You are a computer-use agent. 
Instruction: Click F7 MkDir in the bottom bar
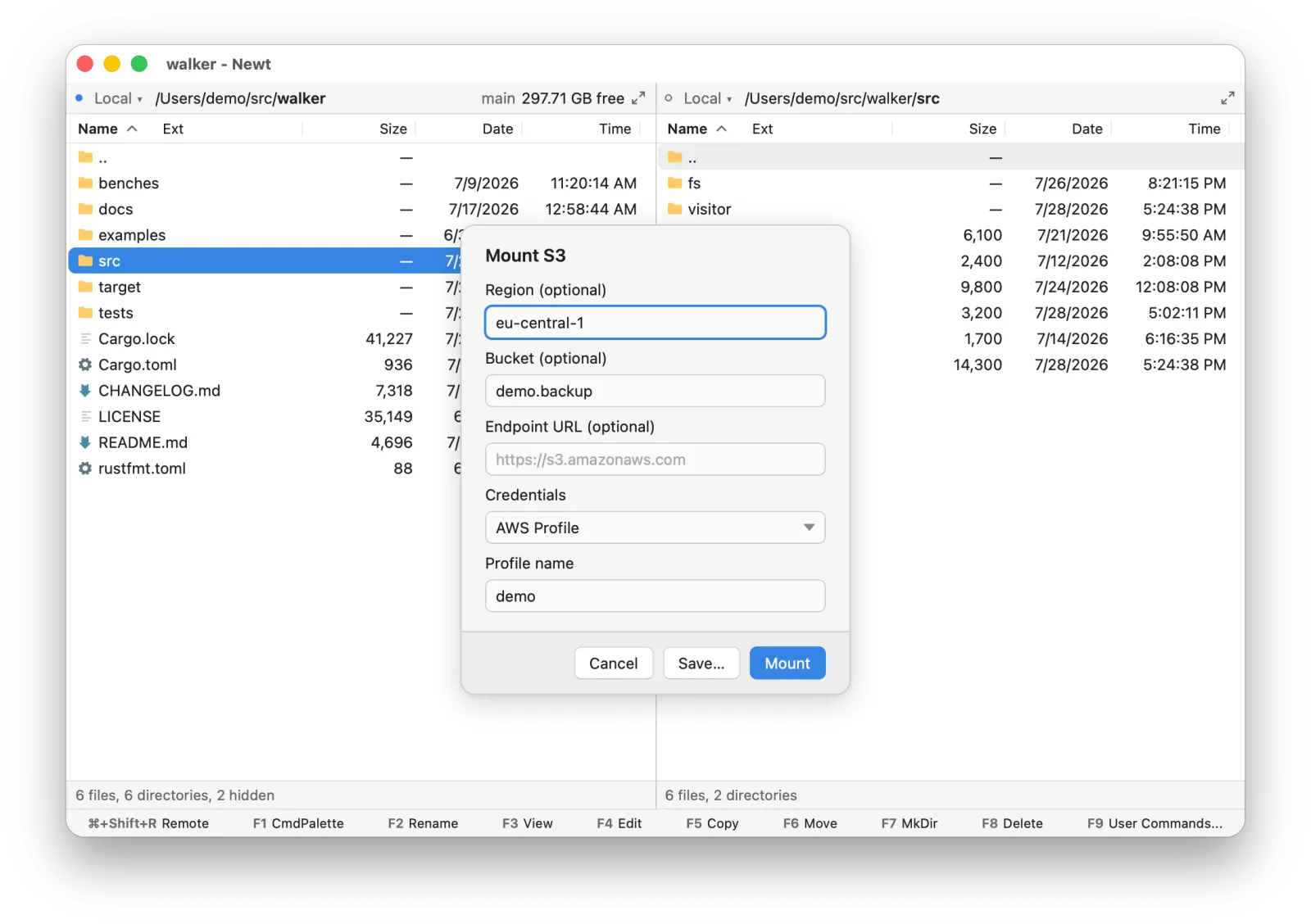(910, 823)
